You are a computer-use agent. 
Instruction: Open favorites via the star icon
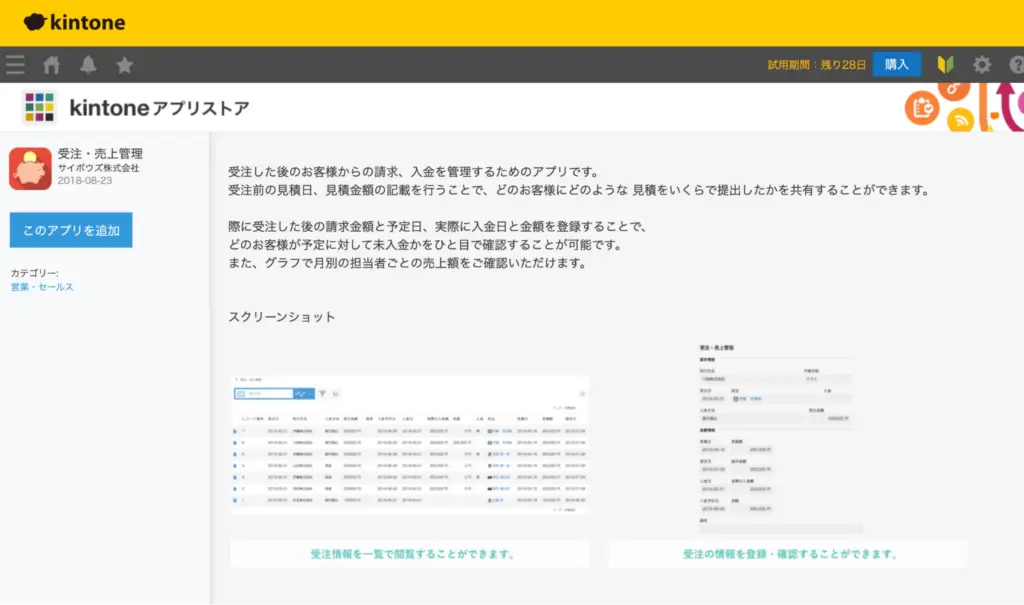123,63
